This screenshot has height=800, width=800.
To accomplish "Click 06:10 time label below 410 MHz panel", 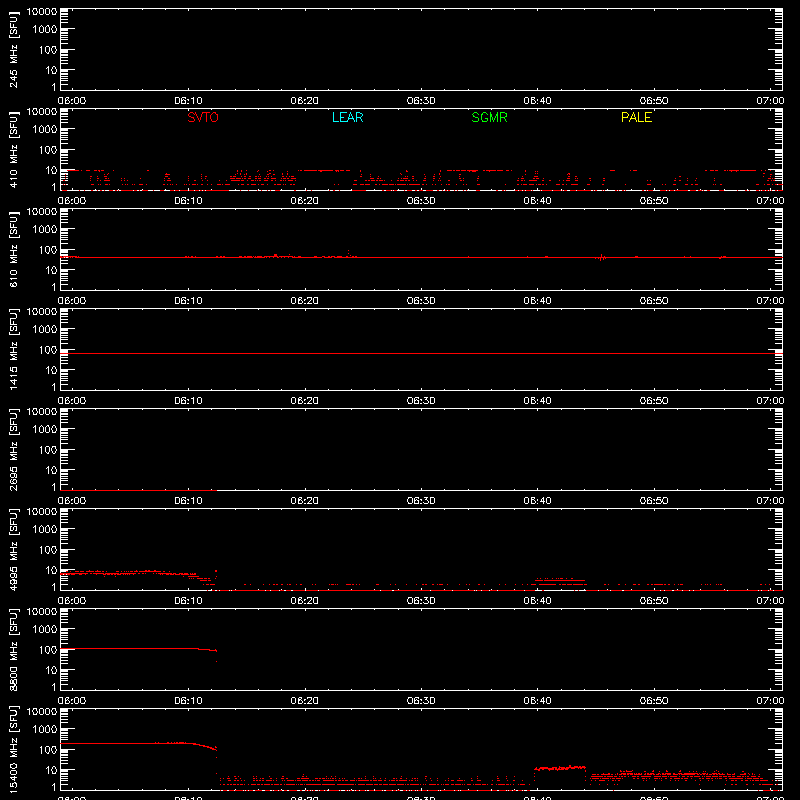I will (x=188, y=201).
